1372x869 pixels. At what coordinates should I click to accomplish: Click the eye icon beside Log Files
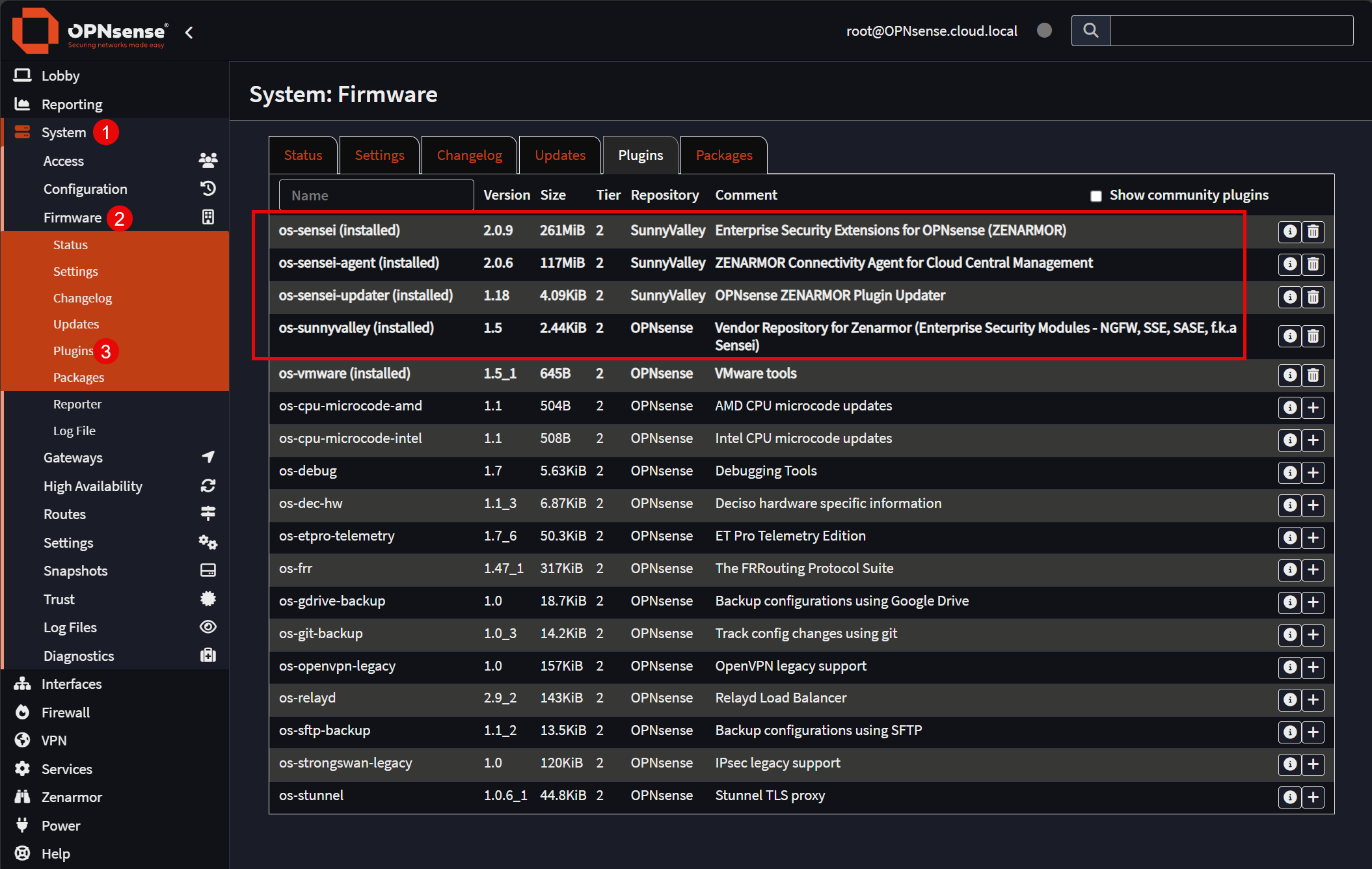click(x=208, y=626)
